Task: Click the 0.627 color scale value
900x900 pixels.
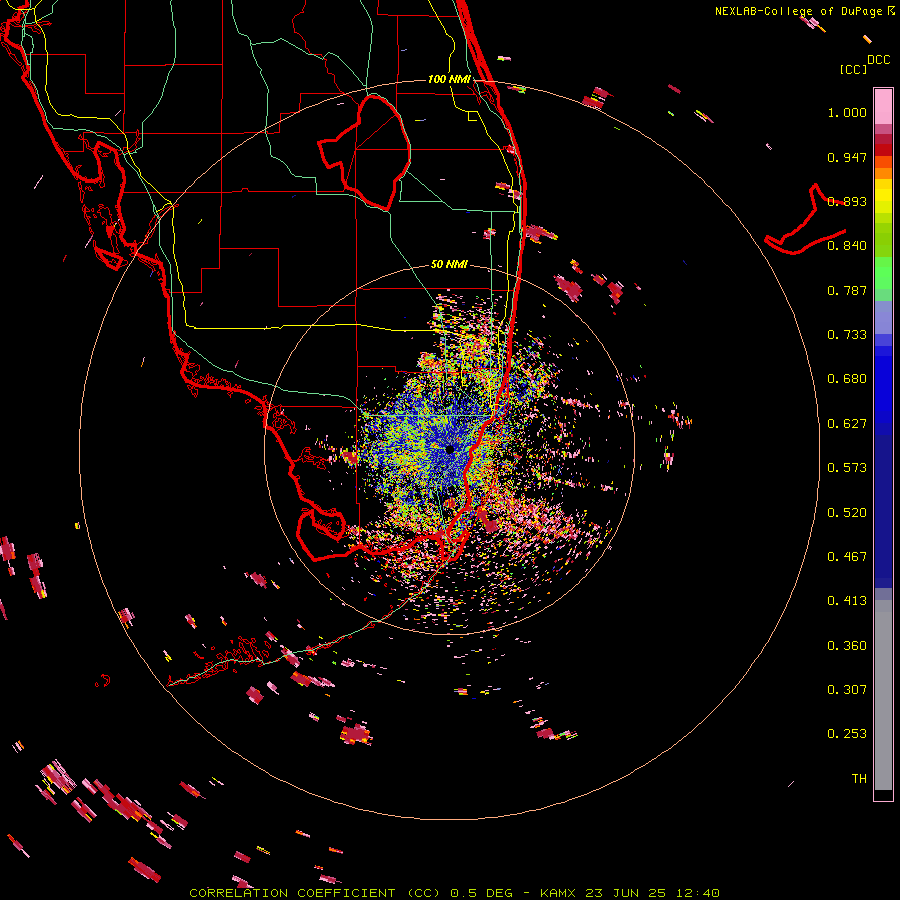Action: (x=847, y=424)
